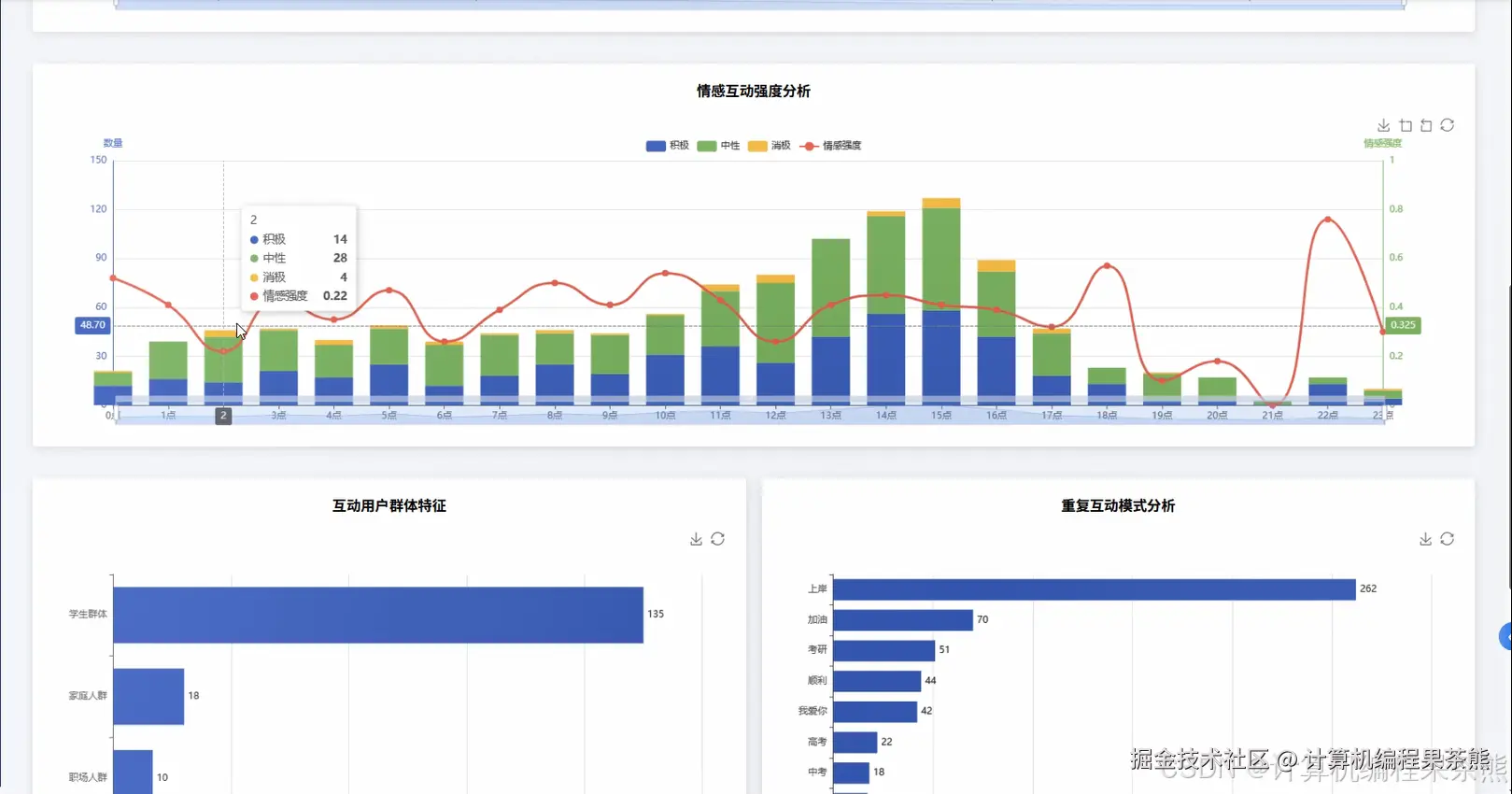The width and height of the screenshot is (1512, 794).
Task: Select the 职场人群 bar valued 10
Action: point(133,773)
